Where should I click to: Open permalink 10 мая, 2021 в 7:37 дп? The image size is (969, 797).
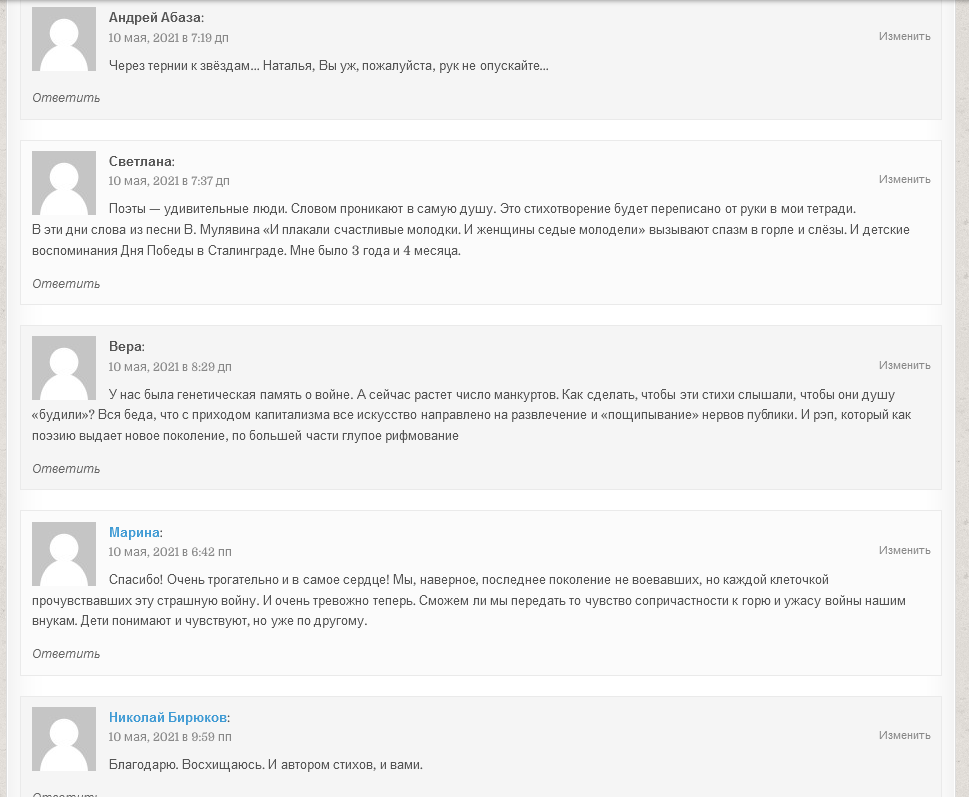click(169, 181)
